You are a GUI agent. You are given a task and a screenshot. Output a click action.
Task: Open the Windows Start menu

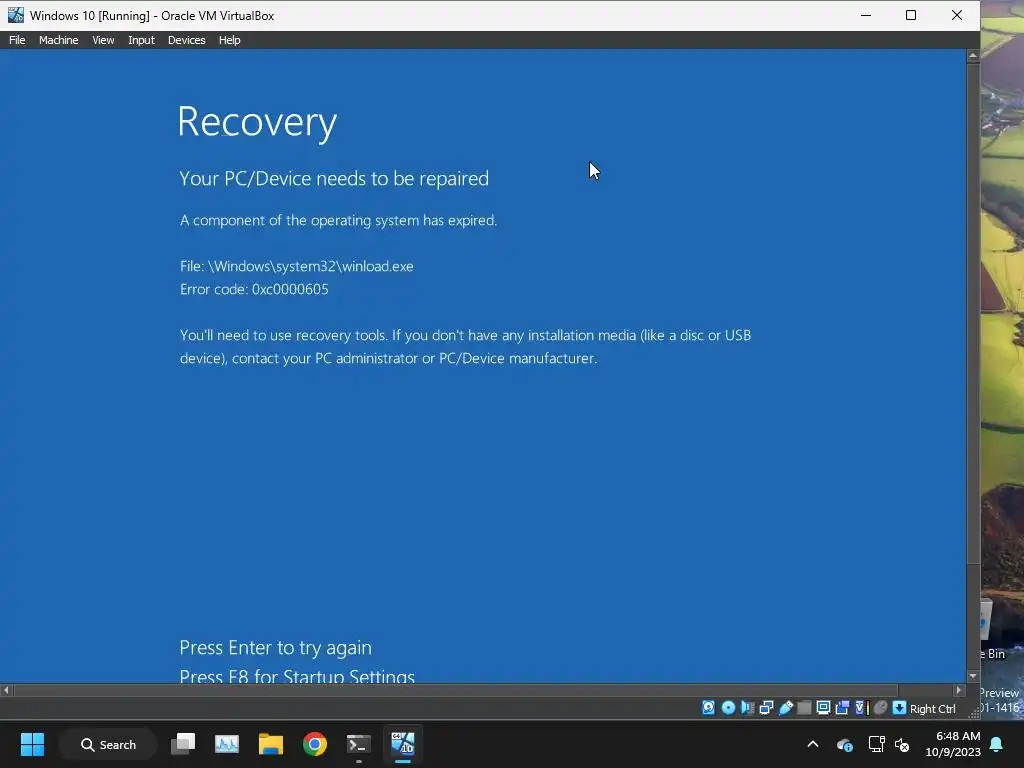[x=32, y=744]
